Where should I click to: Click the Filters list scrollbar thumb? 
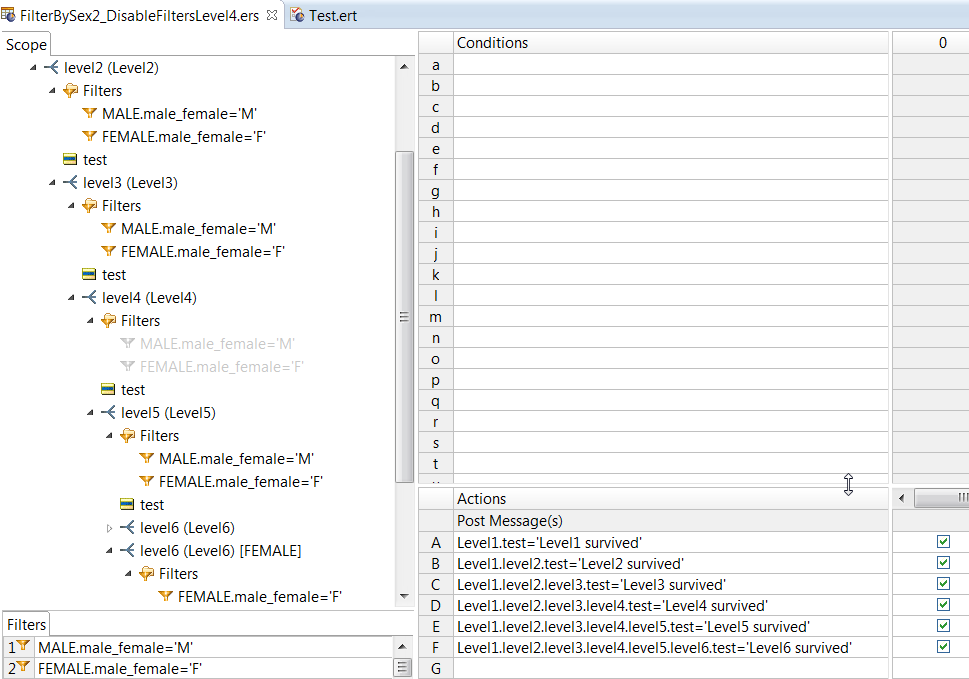click(x=402, y=668)
